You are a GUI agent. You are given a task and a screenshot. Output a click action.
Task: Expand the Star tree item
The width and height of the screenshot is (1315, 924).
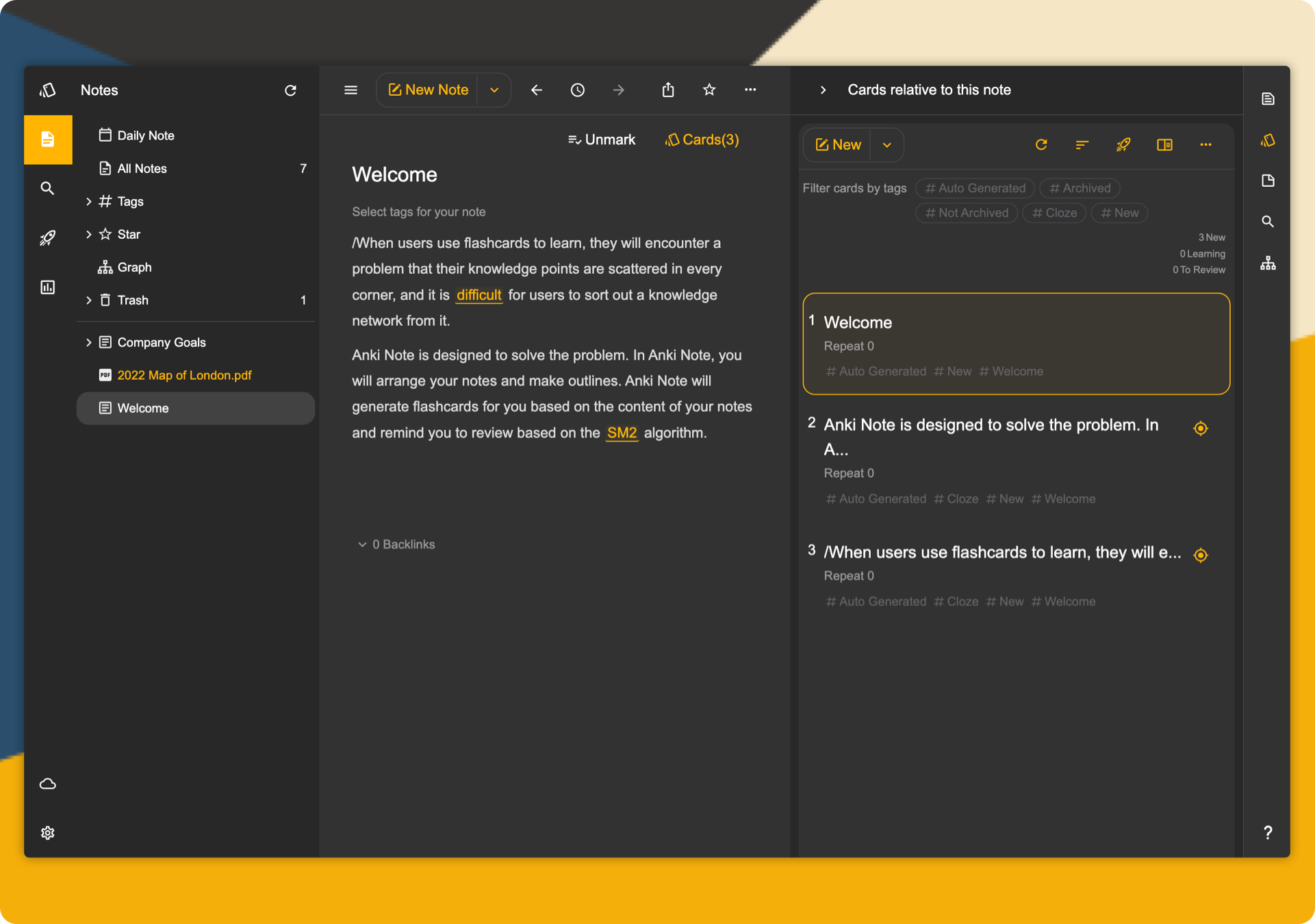88,234
